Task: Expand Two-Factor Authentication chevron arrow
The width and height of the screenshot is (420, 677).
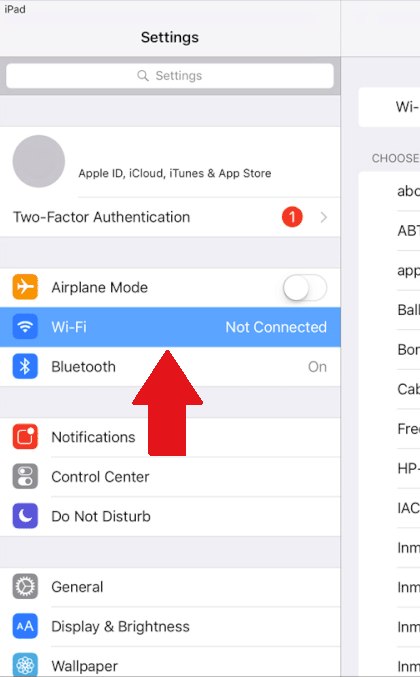Action: (323, 217)
